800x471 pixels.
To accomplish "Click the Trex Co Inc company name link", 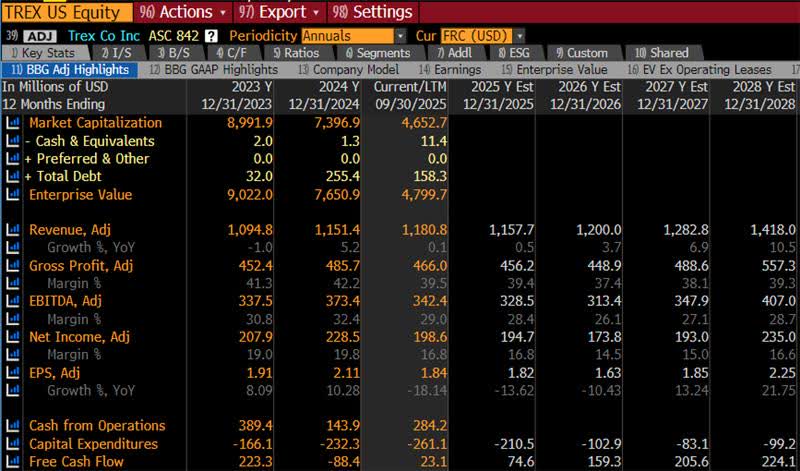I will [104, 36].
